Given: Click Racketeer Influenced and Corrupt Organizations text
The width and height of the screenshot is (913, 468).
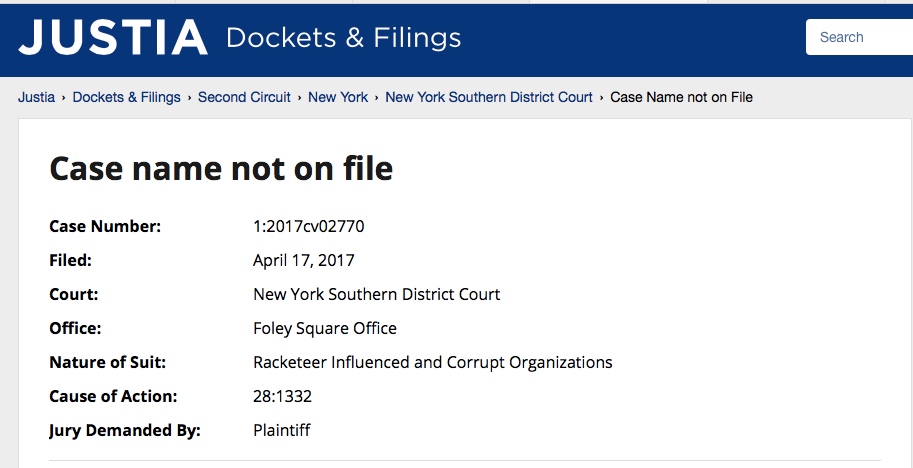Looking at the screenshot, I should (x=433, y=362).
